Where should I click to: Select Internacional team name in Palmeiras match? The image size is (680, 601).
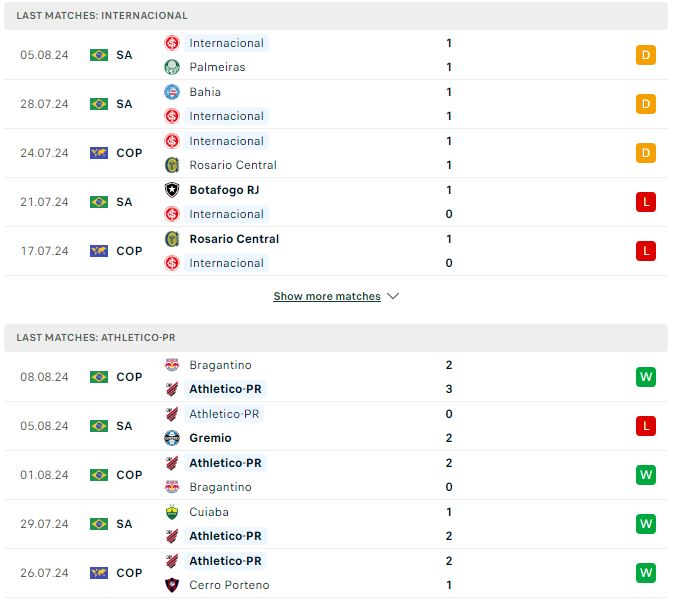click(x=226, y=43)
